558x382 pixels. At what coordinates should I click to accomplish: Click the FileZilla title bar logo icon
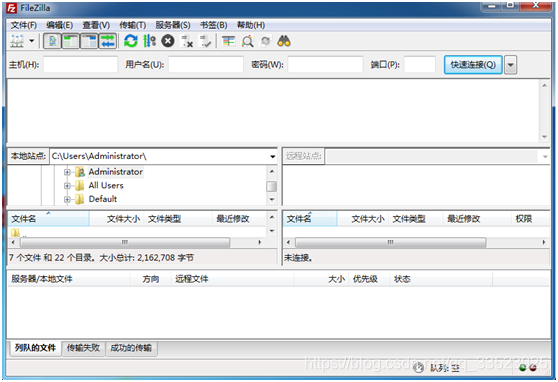click(12, 8)
